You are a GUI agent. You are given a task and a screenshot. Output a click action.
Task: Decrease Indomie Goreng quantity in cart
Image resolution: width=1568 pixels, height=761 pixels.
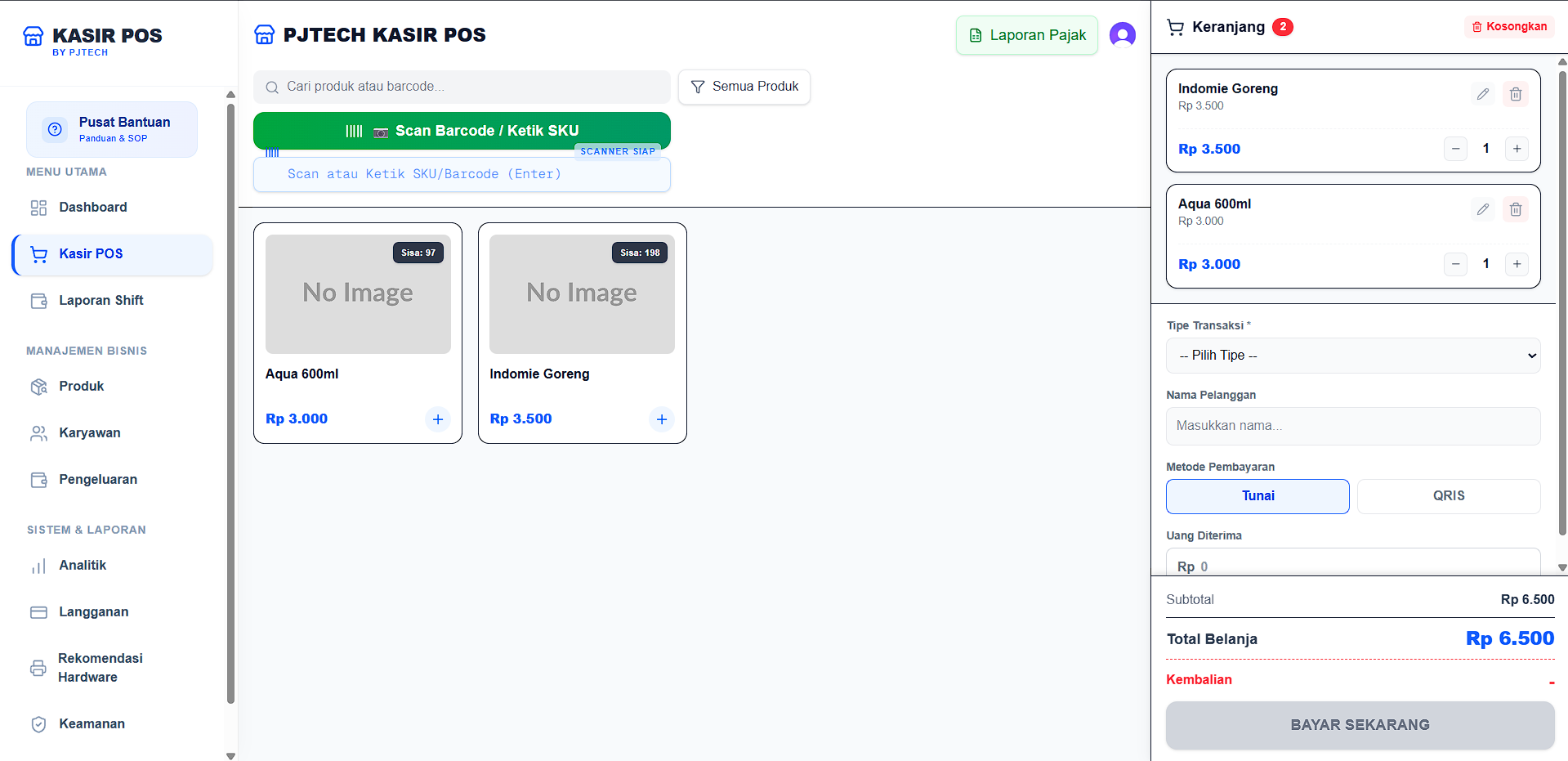(1455, 149)
